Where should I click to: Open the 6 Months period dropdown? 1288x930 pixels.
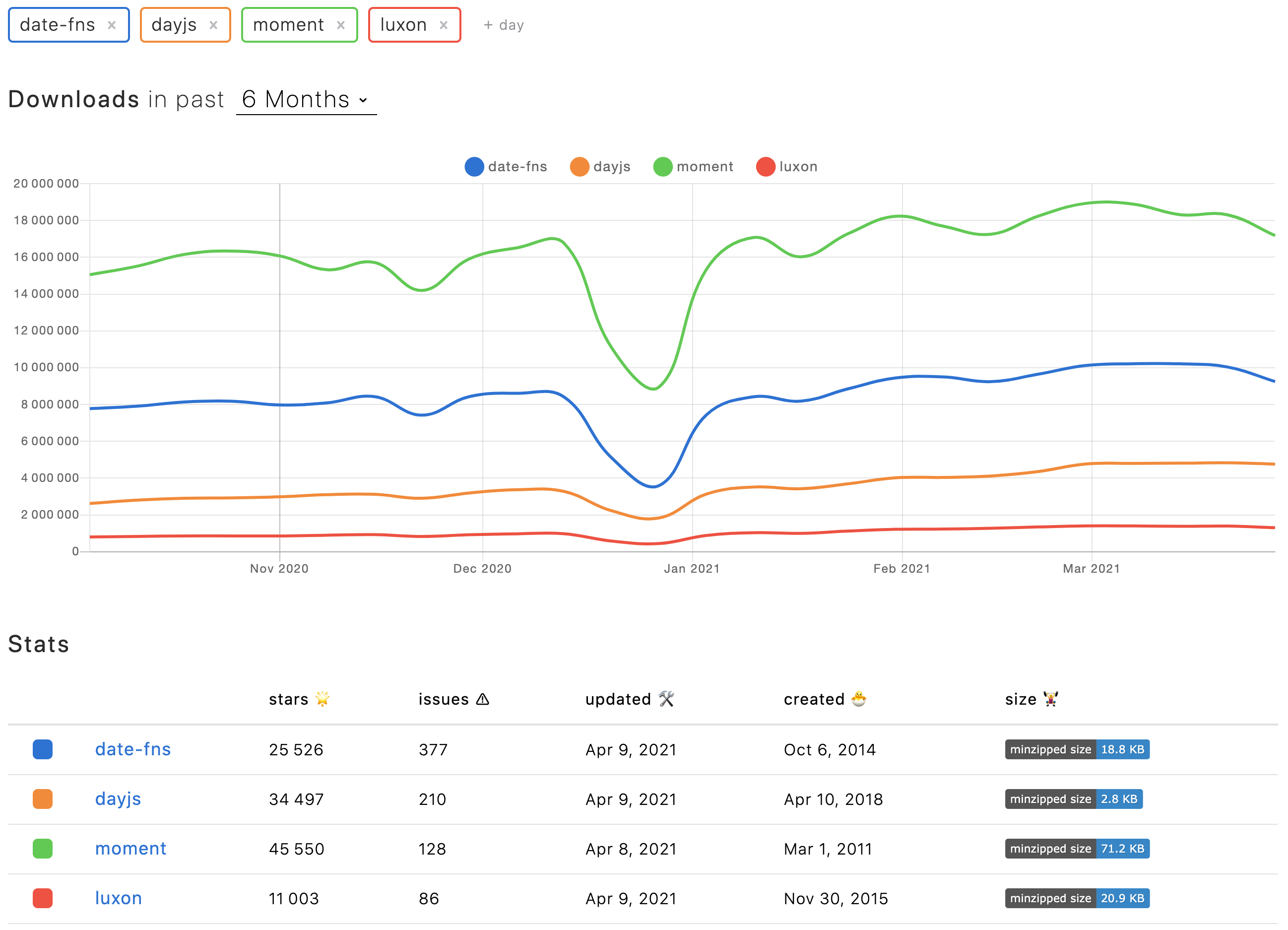click(x=306, y=100)
